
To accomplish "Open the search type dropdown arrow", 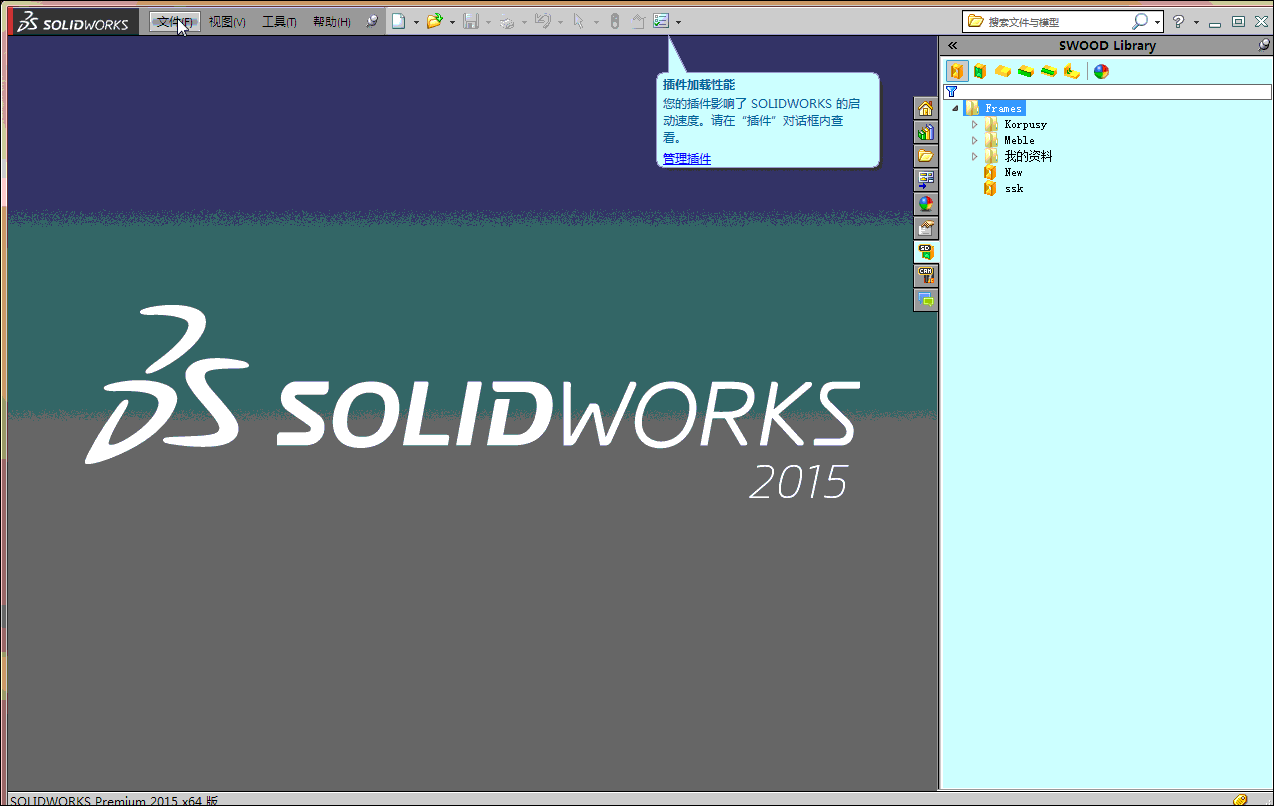I will (x=1157, y=22).
